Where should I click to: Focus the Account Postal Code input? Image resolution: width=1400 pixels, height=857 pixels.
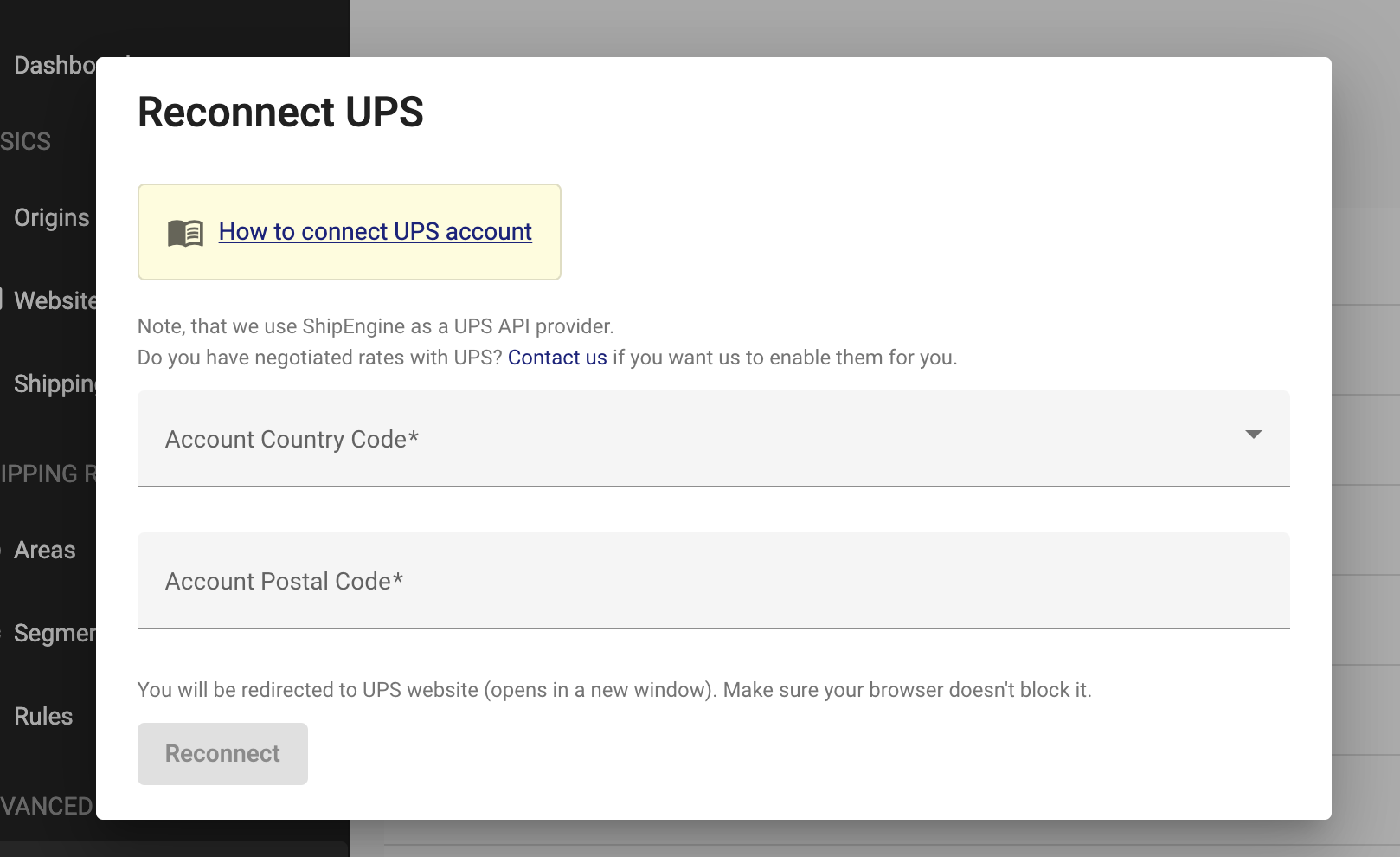pyautogui.click(x=713, y=581)
